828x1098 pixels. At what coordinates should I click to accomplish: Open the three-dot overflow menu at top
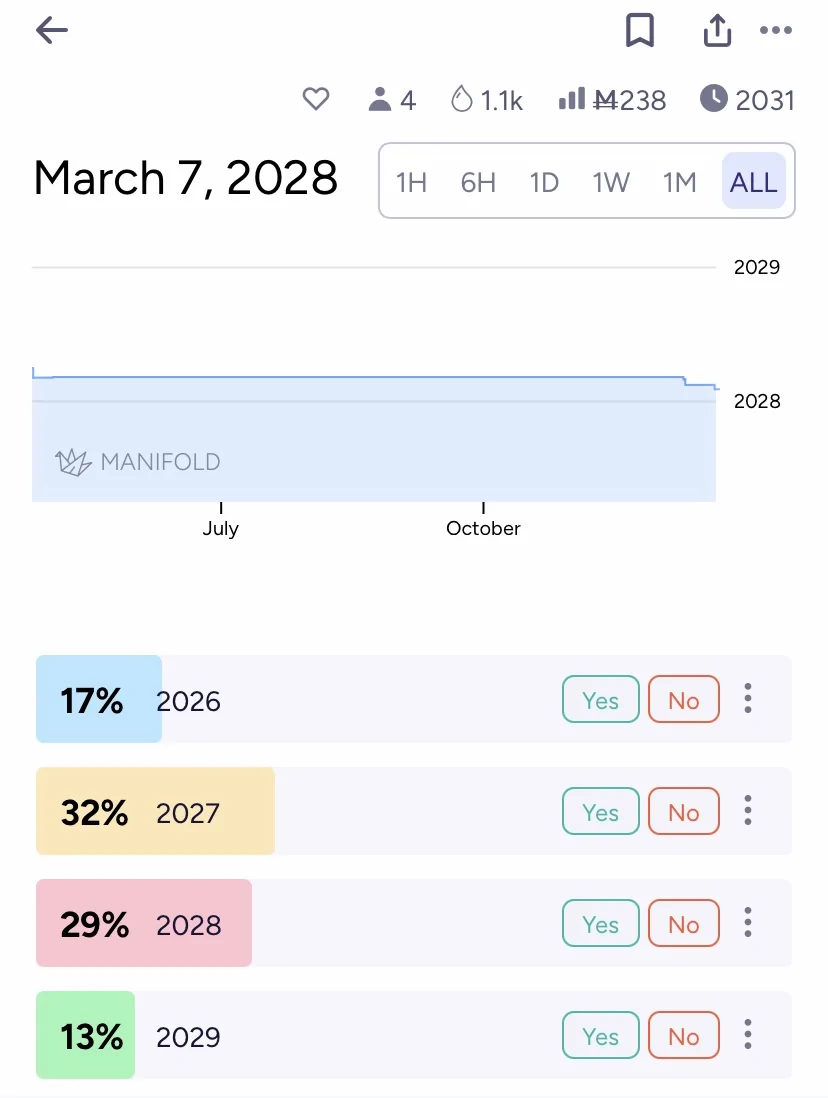[776, 31]
